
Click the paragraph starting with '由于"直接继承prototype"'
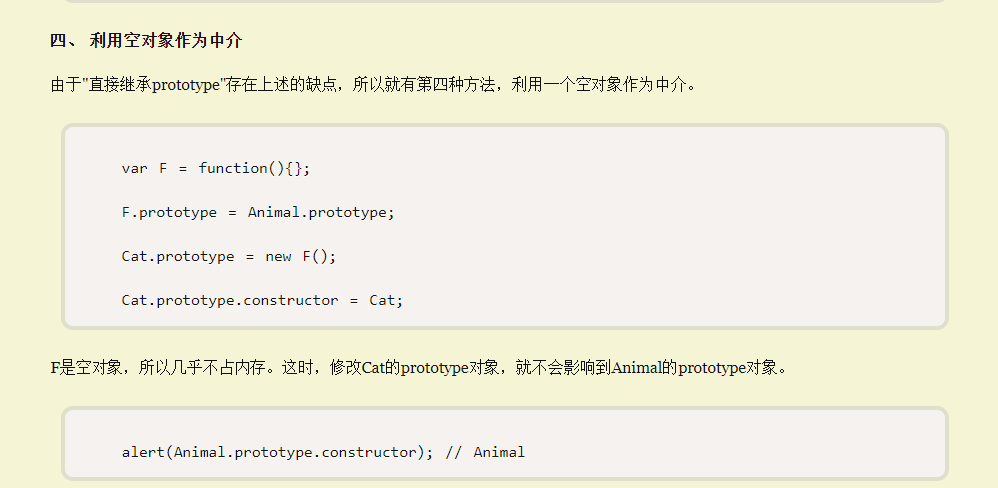coord(373,85)
